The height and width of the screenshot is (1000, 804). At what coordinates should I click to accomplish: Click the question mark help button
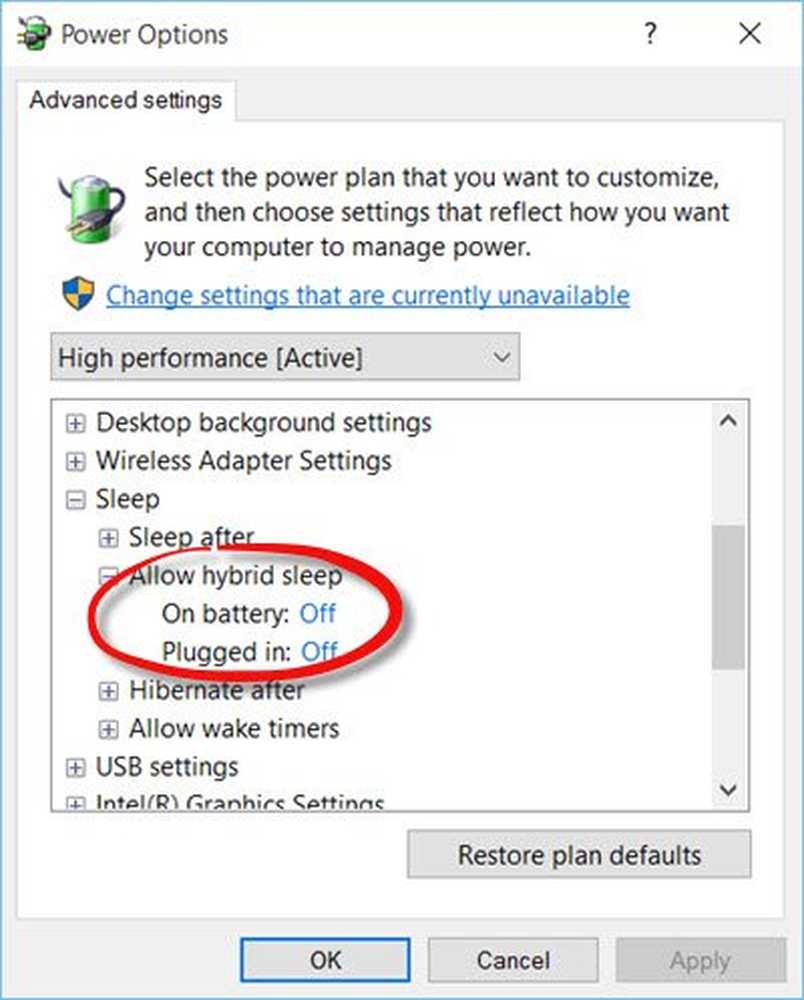(x=650, y=34)
